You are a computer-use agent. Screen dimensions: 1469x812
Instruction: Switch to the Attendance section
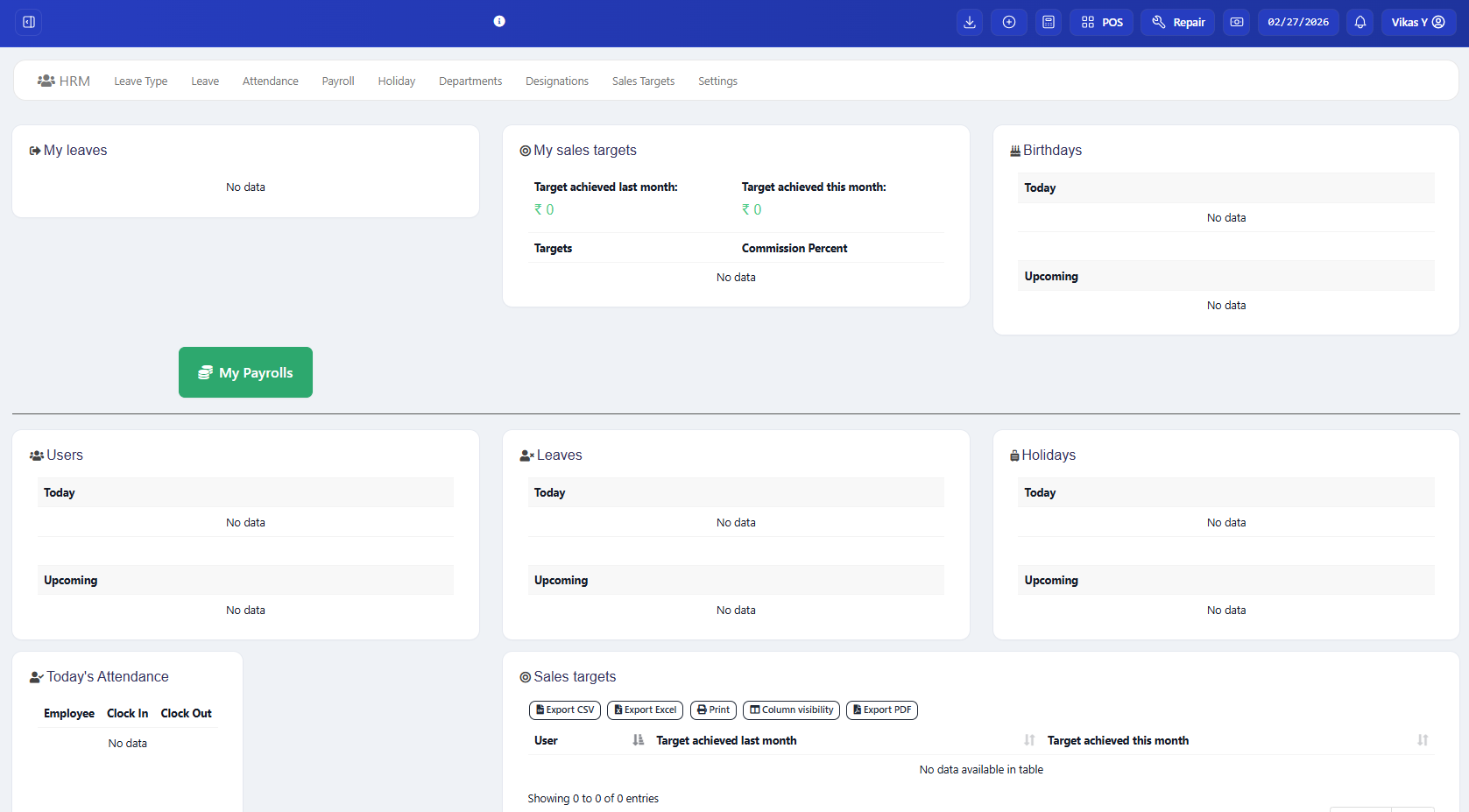pyautogui.click(x=270, y=81)
